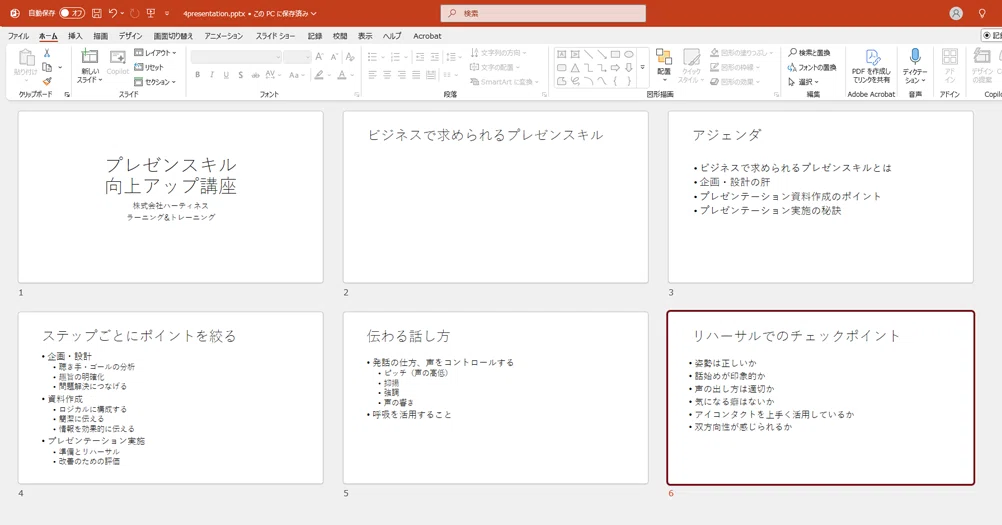Image resolution: width=1002 pixels, height=525 pixels.
Task: Click the Undo arrow icon
Action: [112, 13]
